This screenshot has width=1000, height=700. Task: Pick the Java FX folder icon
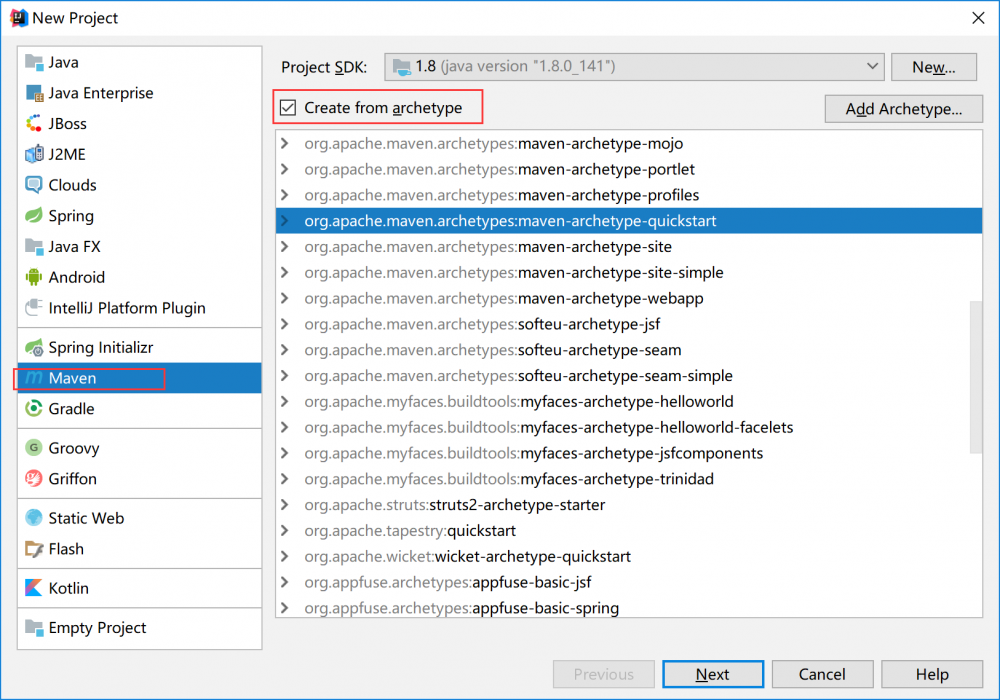click(x=34, y=246)
